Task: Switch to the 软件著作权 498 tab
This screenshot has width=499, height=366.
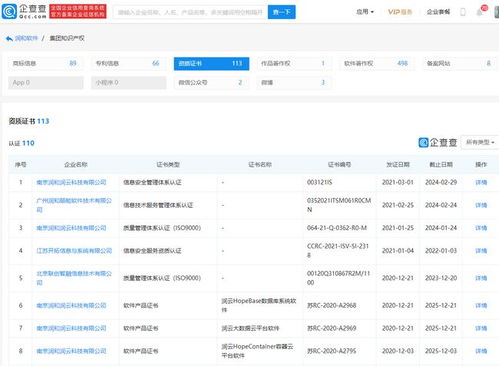Action: click(377, 63)
